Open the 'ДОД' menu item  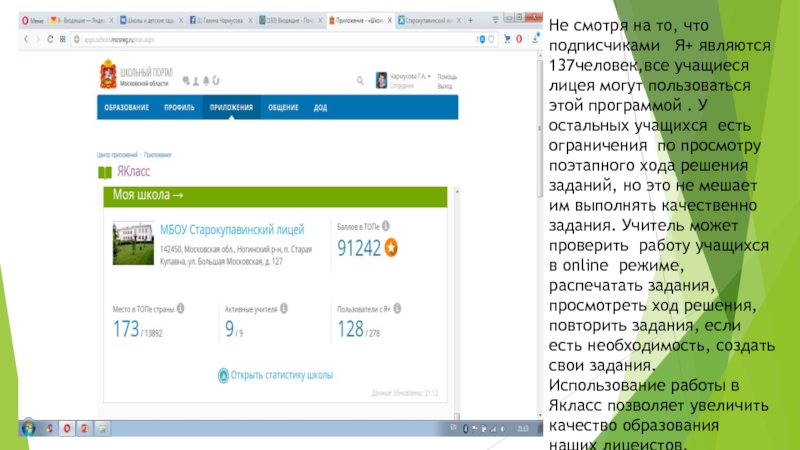click(x=320, y=108)
